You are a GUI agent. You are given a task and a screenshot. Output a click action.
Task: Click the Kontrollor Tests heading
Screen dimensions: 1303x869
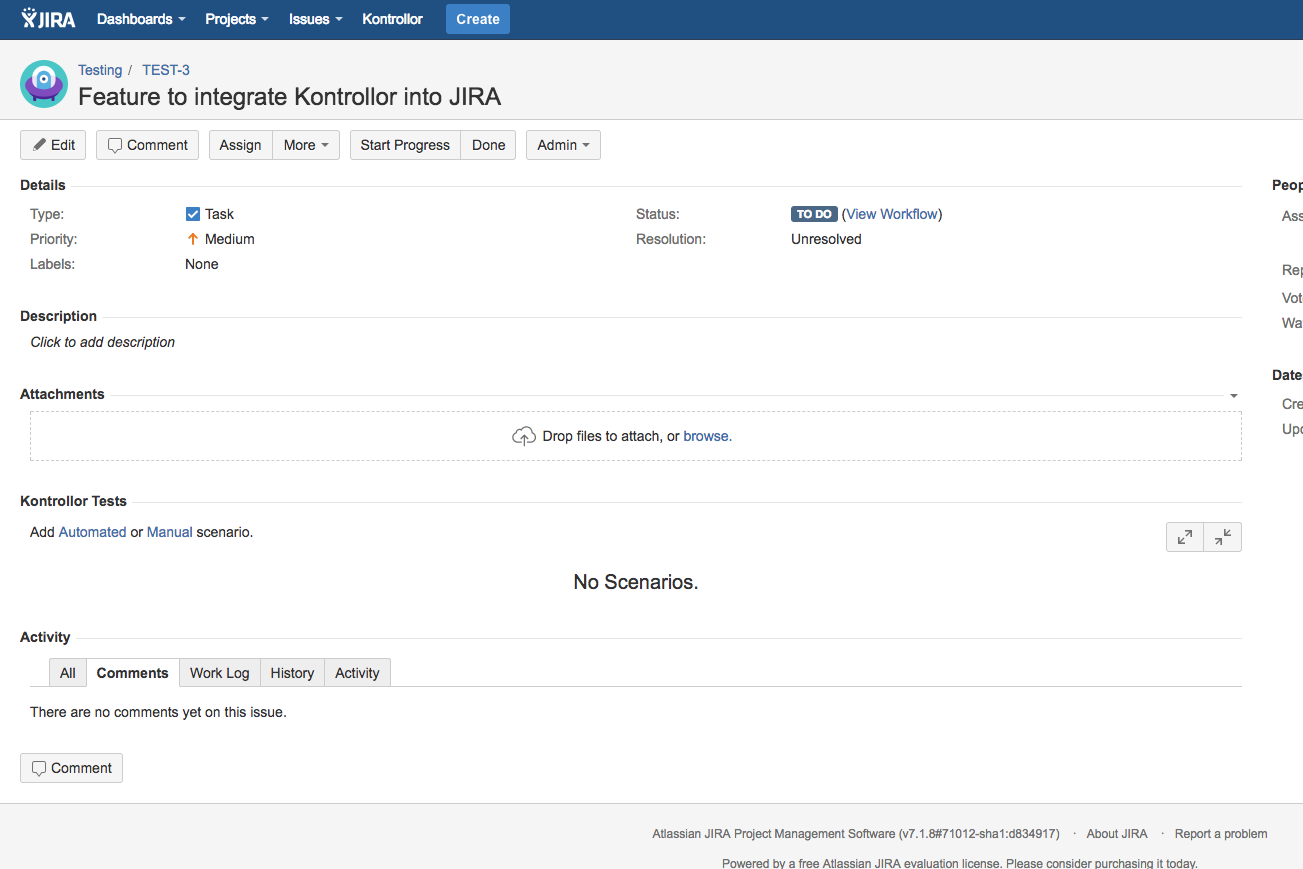click(74, 501)
